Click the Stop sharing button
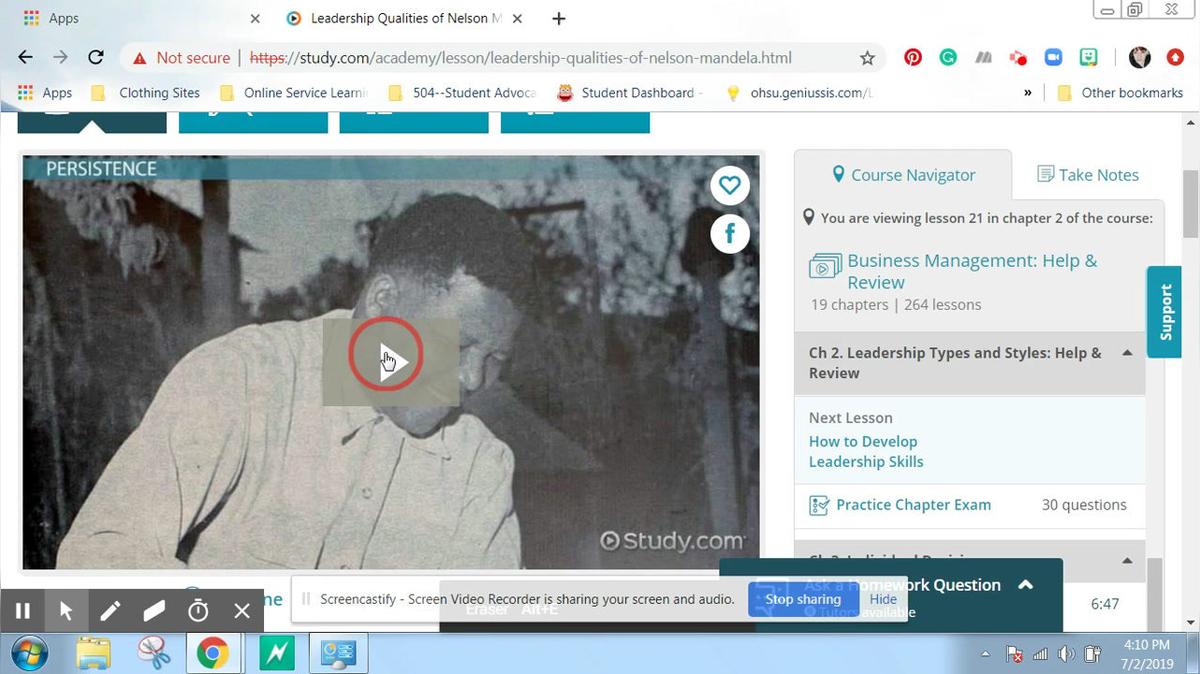Screen dimensions: 1200x674 (803, 599)
